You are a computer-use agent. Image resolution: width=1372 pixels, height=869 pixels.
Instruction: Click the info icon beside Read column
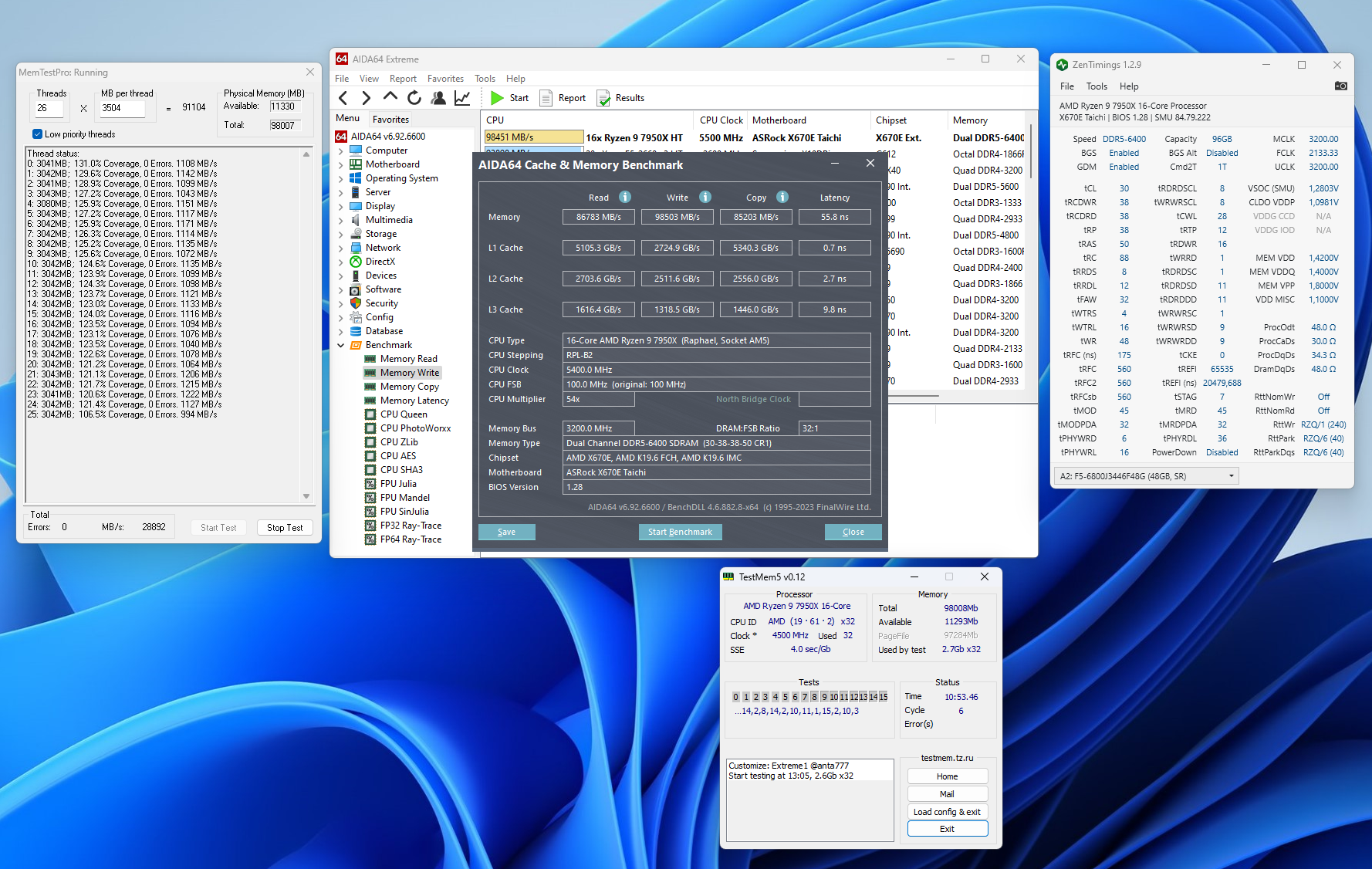625,197
